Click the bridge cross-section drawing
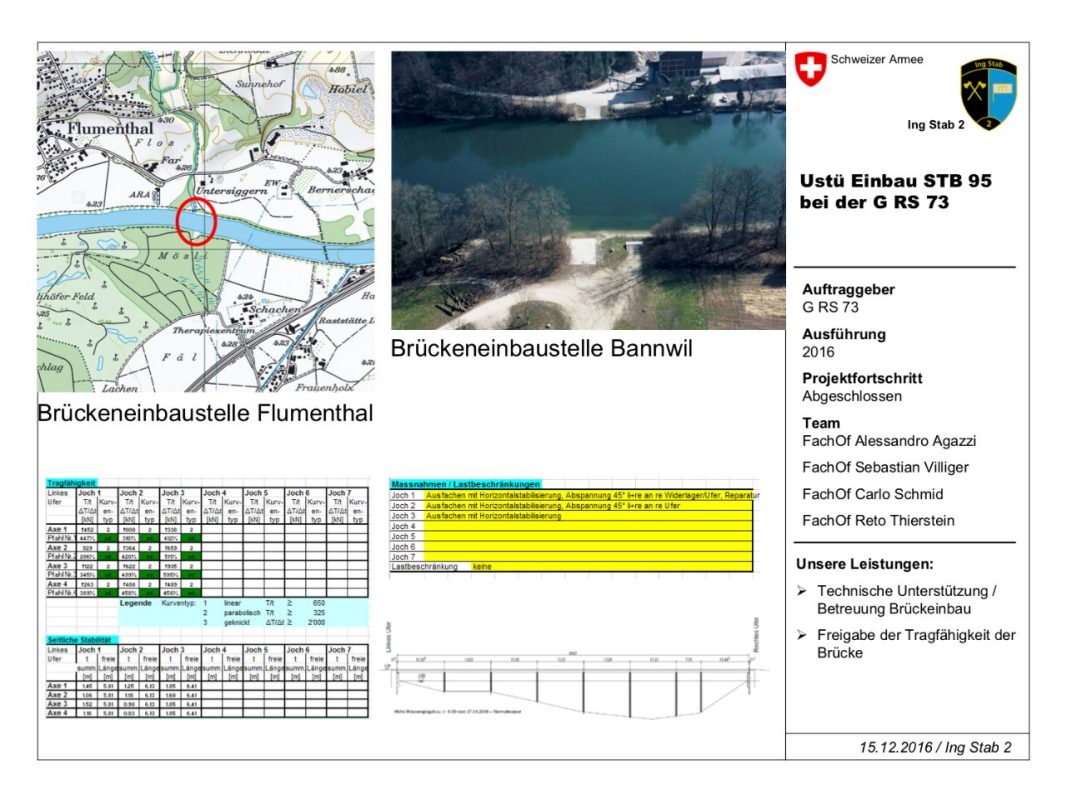Screen dimensions: 1067x800 click(x=573, y=680)
